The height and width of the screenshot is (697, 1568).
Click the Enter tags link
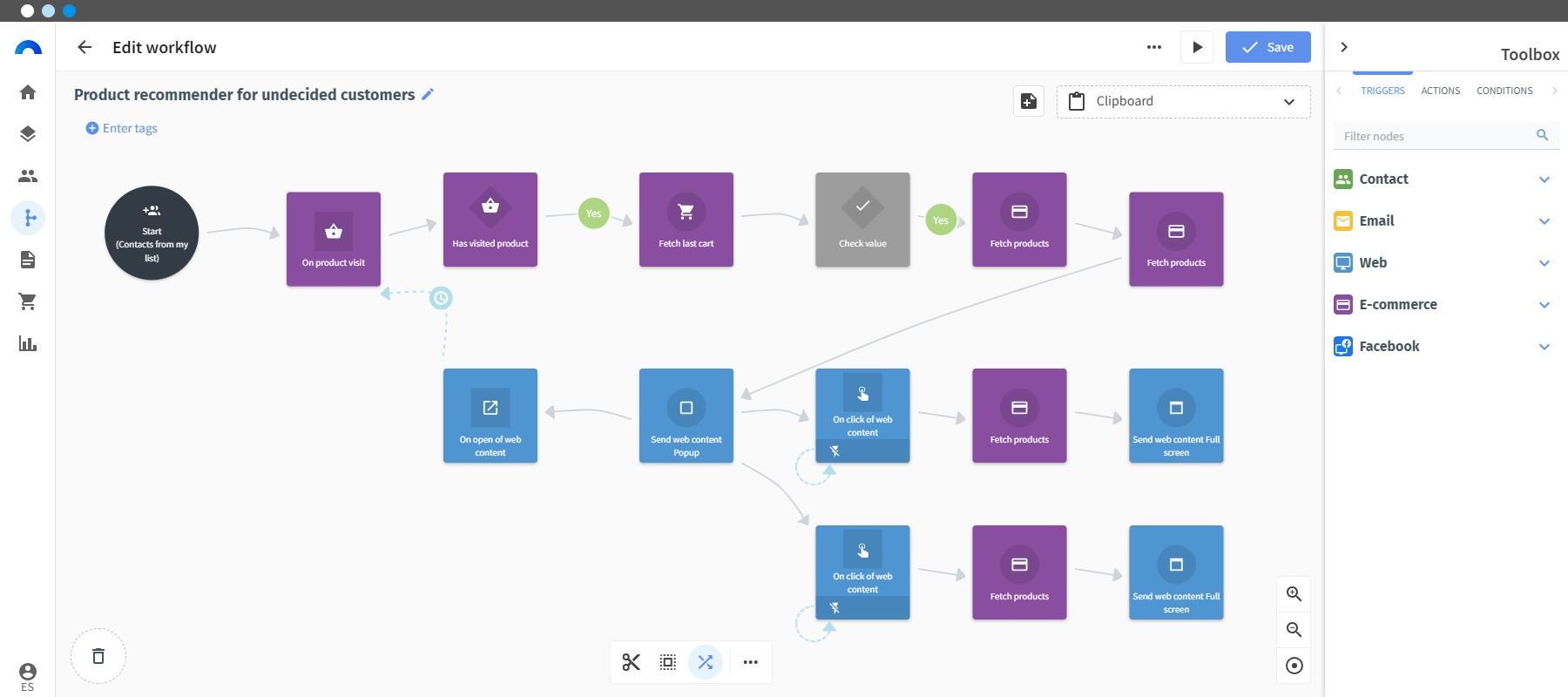tap(122, 128)
